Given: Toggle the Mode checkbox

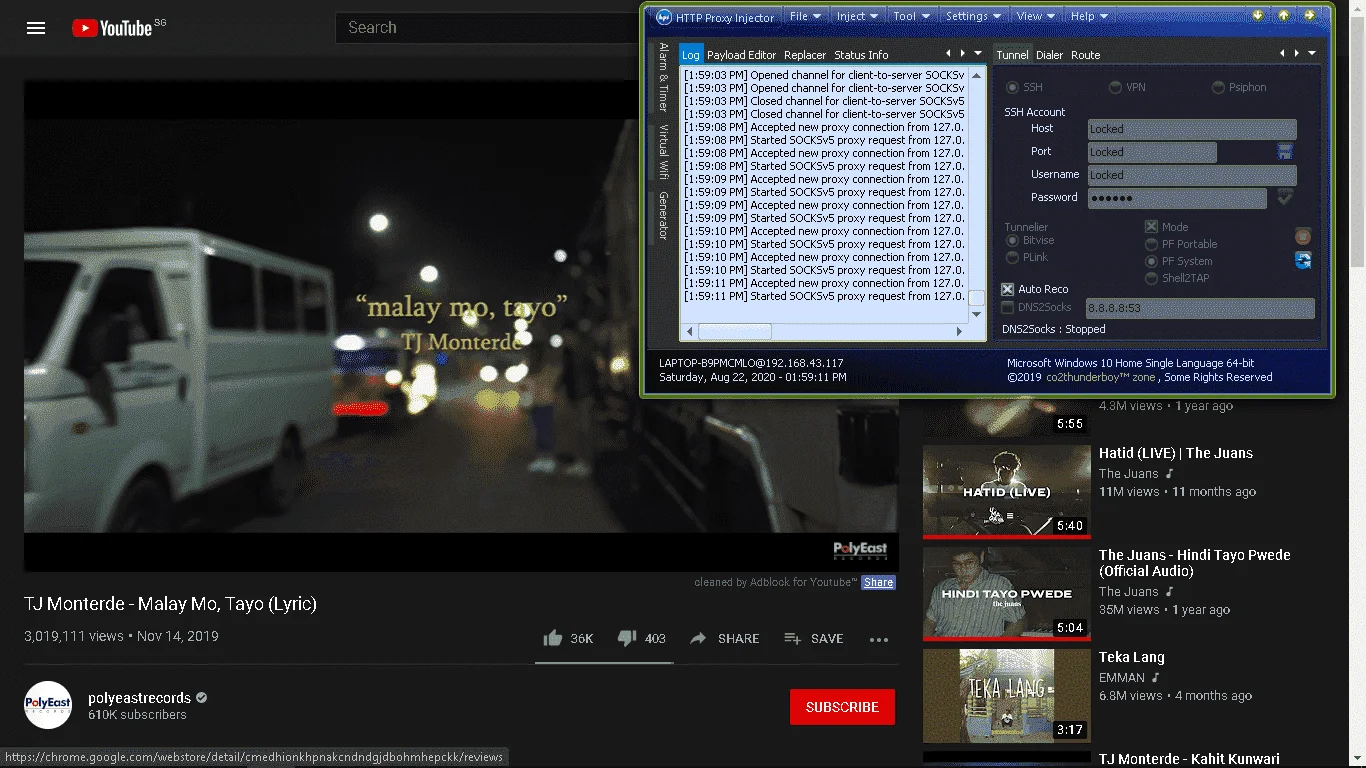Looking at the screenshot, I should [1151, 227].
